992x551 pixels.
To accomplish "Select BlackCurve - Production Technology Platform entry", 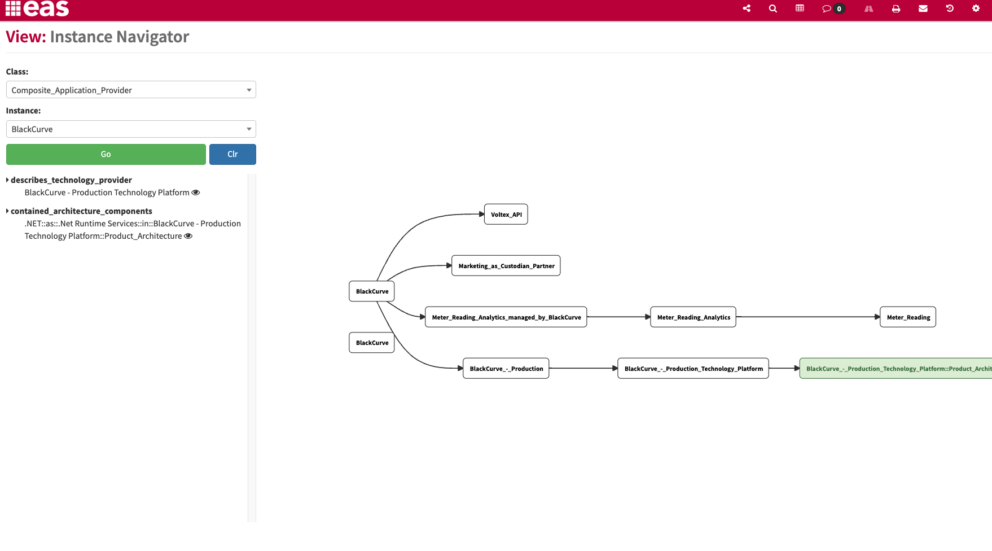I will pos(107,192).
